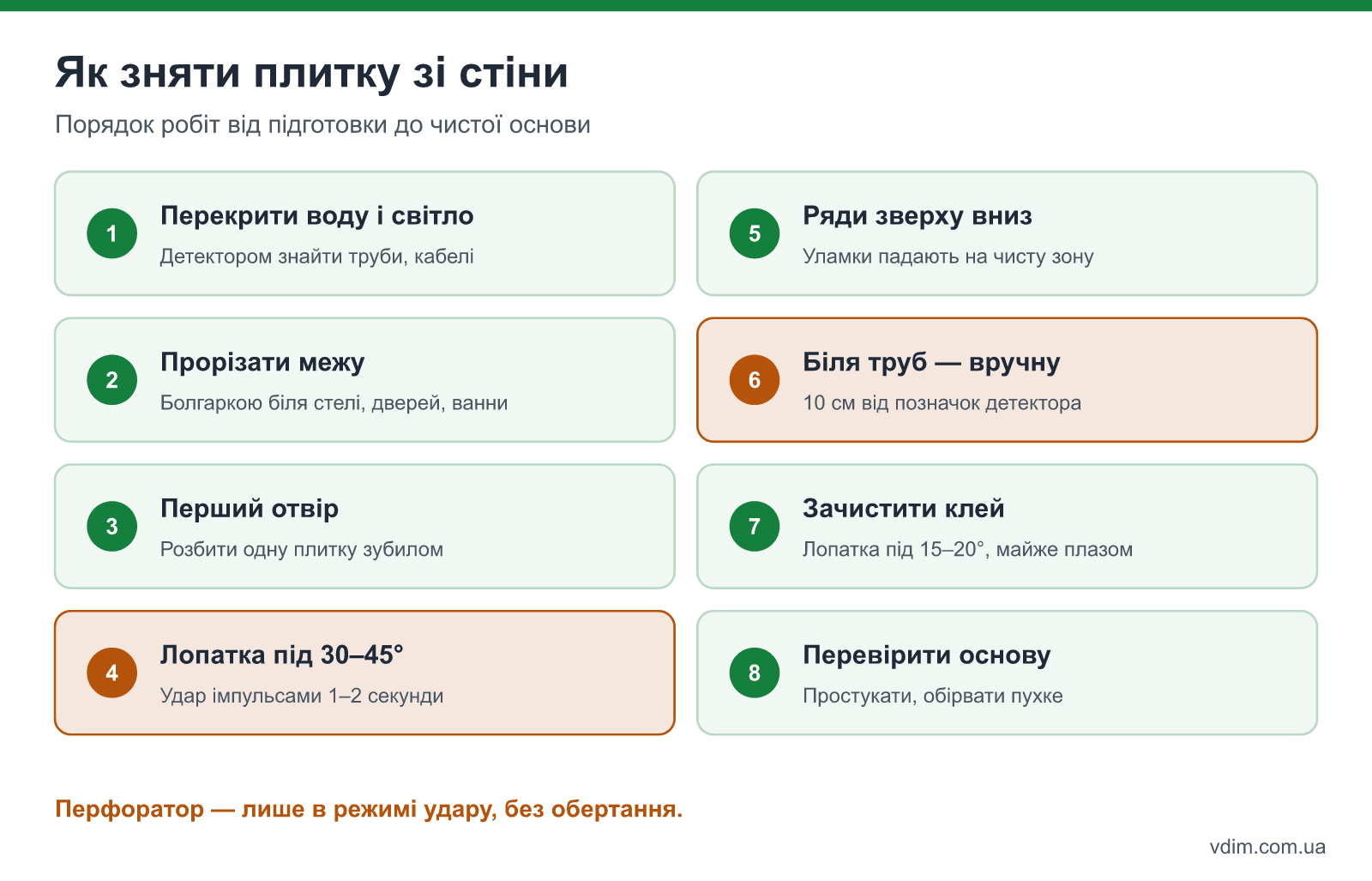1372x881 pixels.
Task: Click the subtitle 'Порядок робіт від підготовки до чистої основи'
Action: [322, 125]
